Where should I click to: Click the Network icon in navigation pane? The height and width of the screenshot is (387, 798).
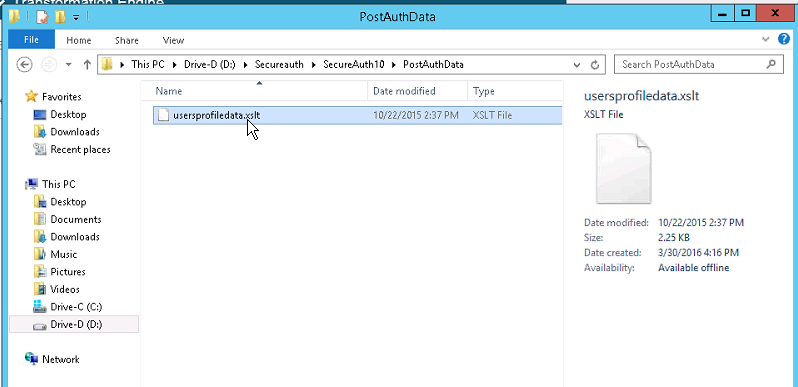pyautogui.click(x=32, y=359)
